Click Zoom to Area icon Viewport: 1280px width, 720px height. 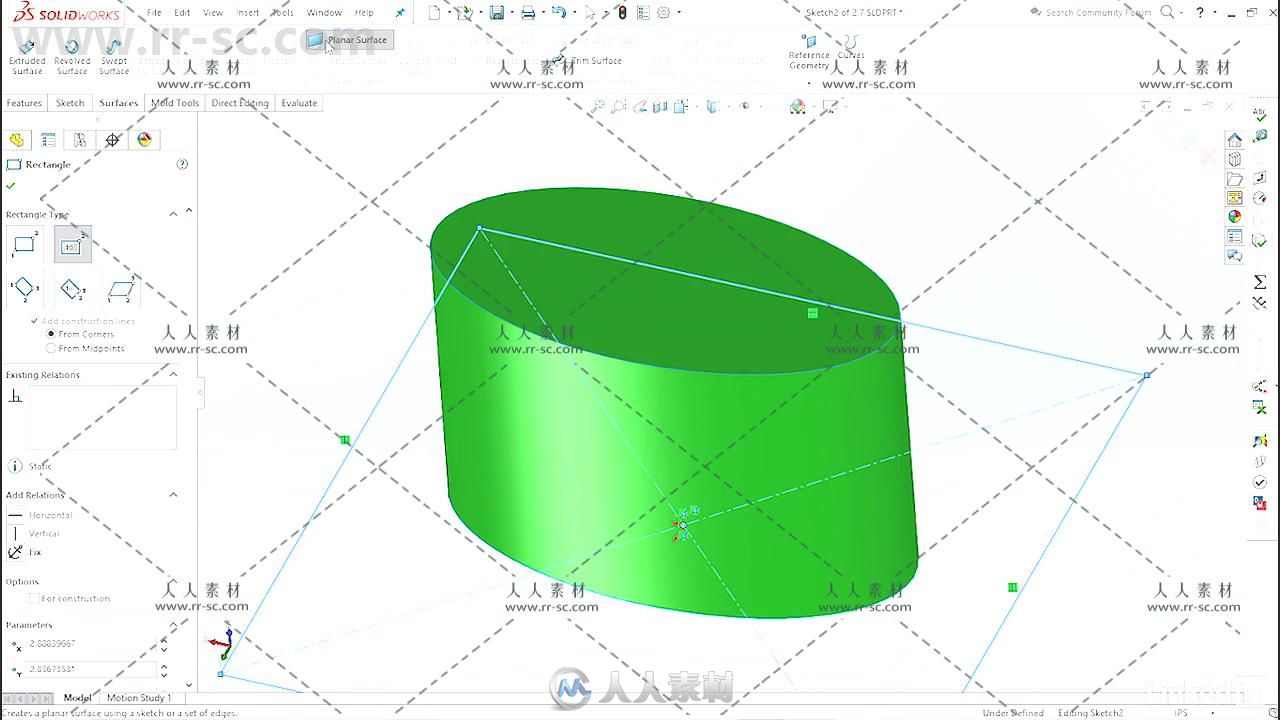pos(619,106)
